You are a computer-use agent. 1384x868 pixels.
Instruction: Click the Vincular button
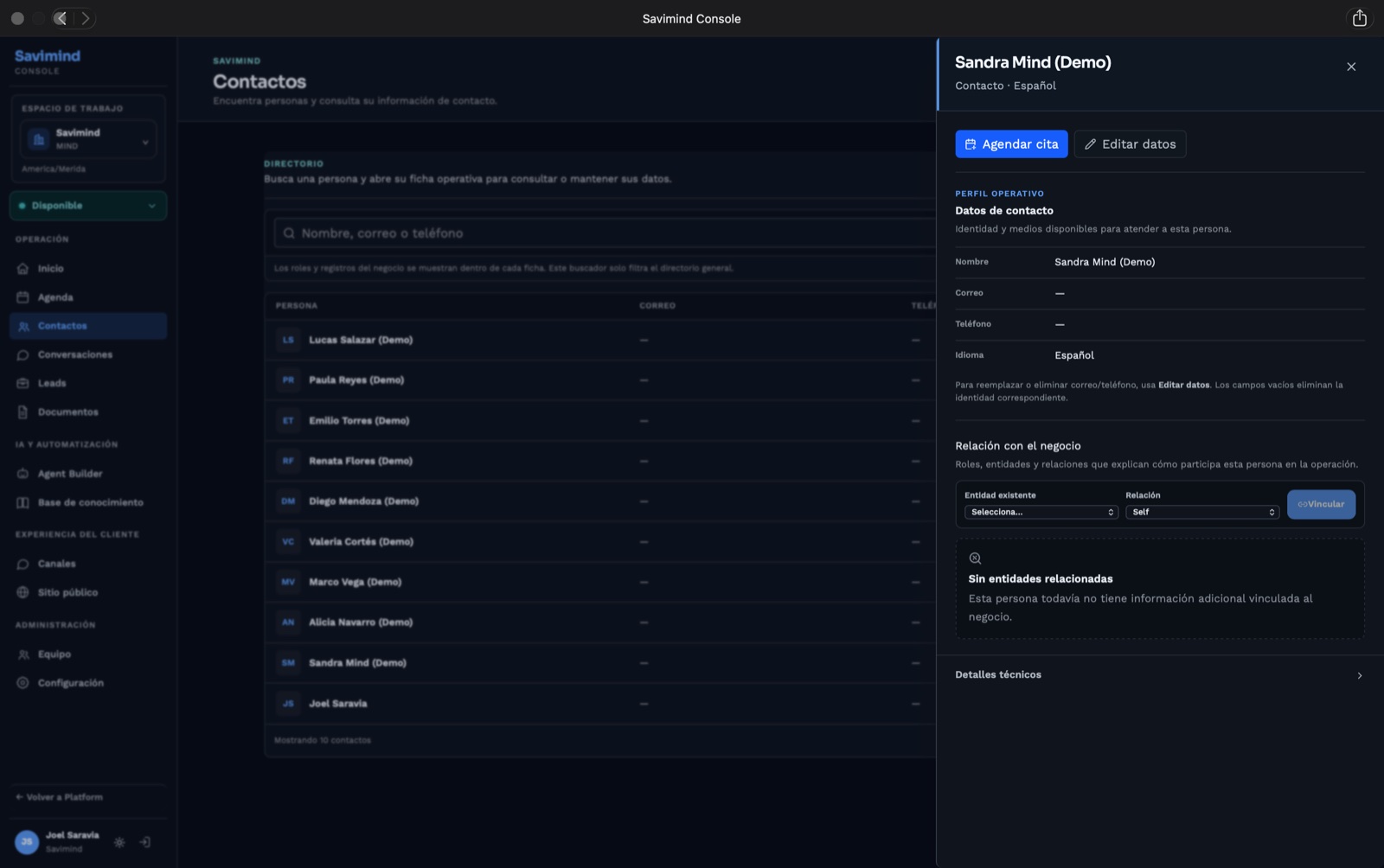pos(1321,504)
